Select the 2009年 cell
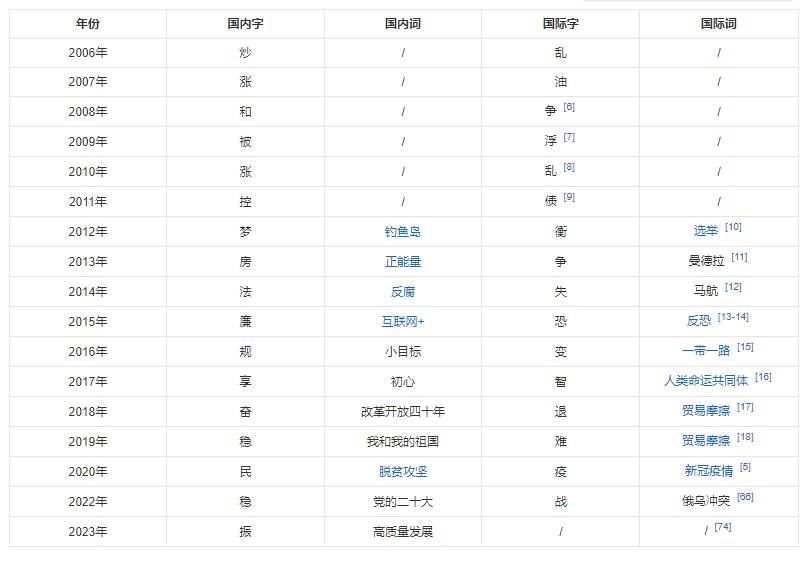 click(88, 142)
